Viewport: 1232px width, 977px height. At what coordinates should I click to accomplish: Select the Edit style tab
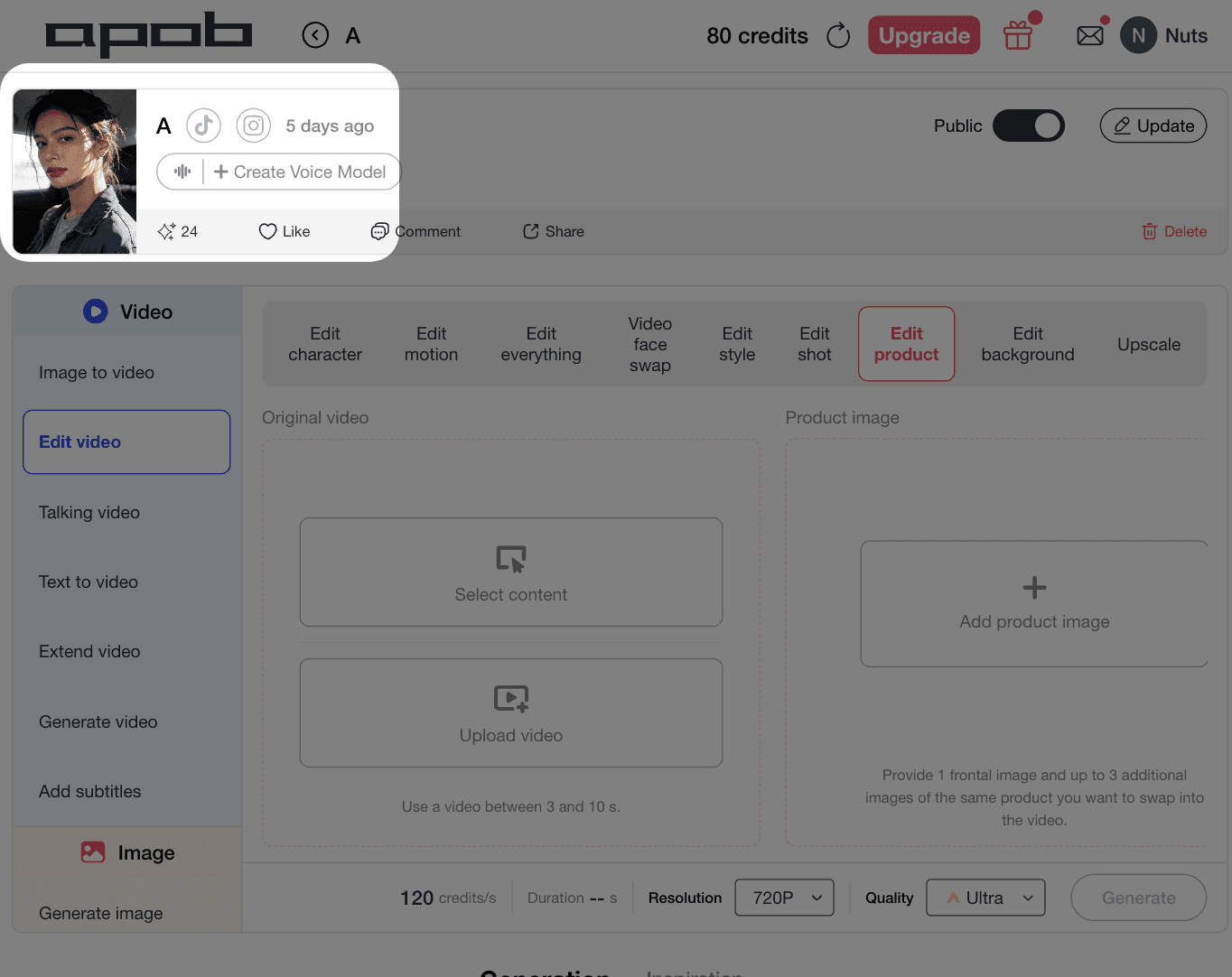[x=737, y=344]
